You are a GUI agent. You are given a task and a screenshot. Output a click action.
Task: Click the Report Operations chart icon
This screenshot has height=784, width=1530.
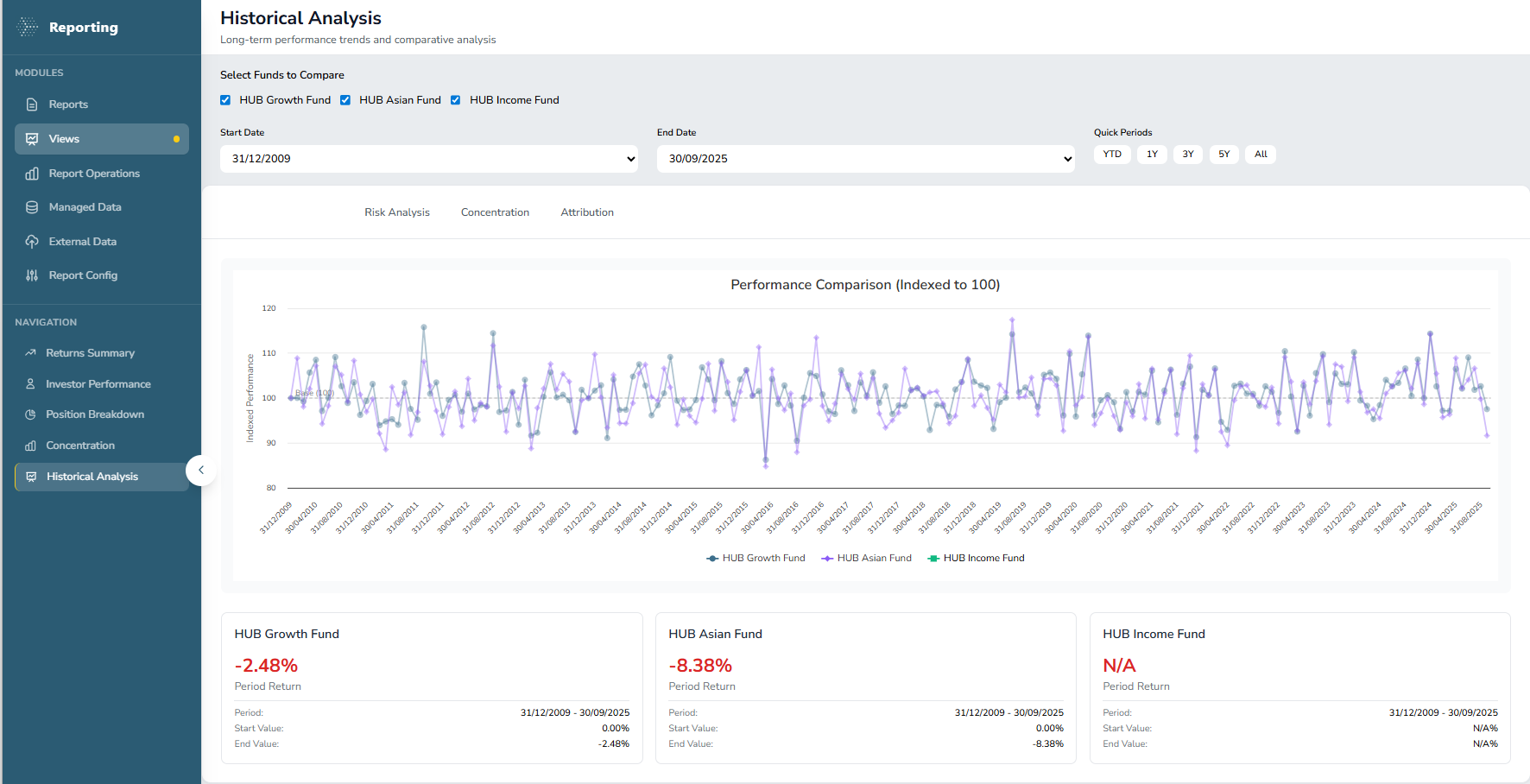tap(32, 174)
